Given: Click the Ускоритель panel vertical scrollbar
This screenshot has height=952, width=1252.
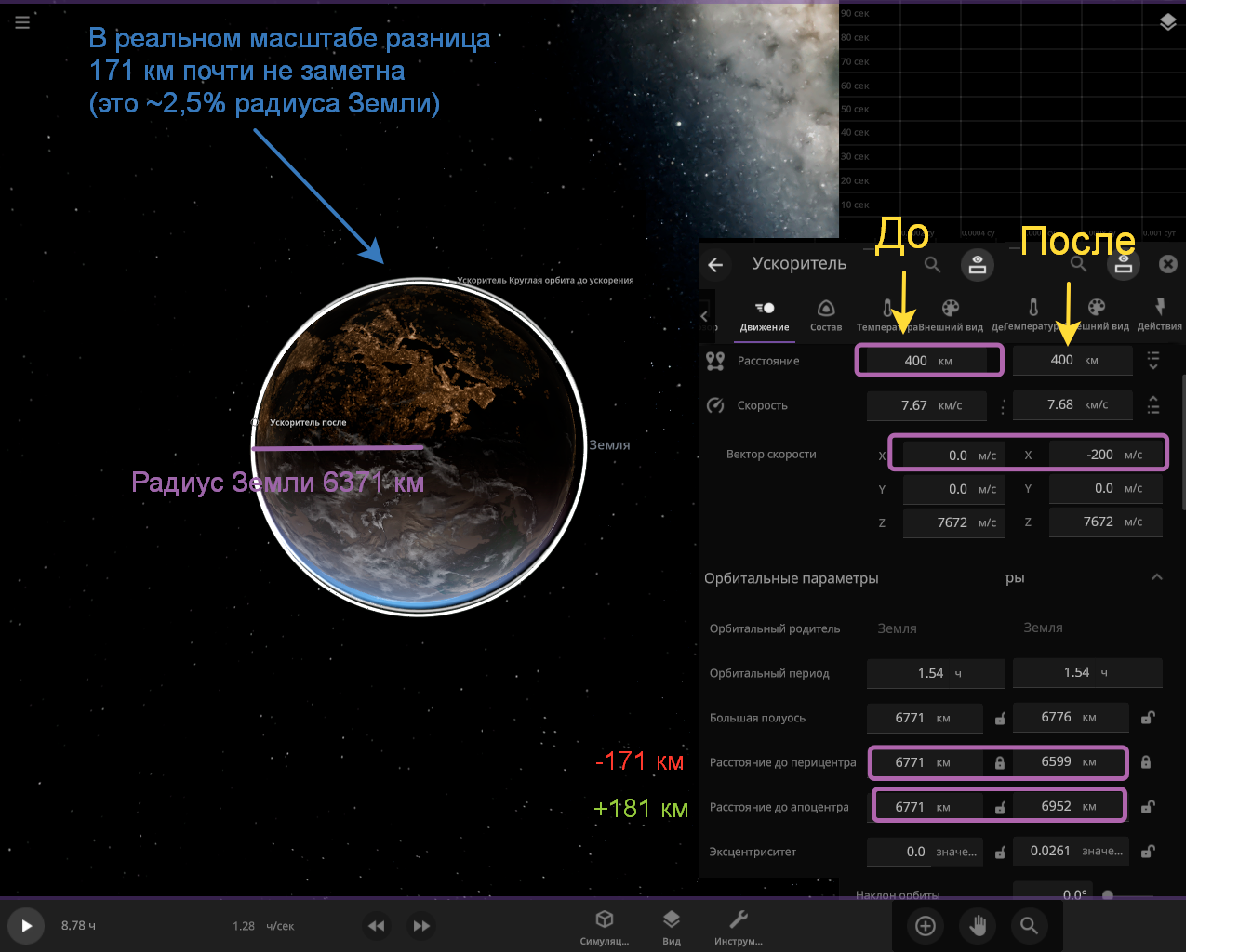Looking at the screenshot, I should 1183,442.
